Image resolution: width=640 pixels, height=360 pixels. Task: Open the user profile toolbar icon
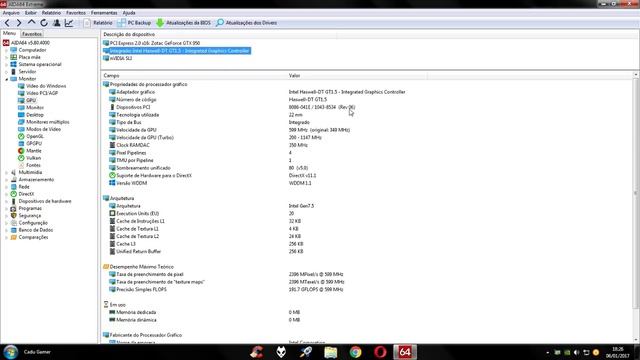coord(57,23)
